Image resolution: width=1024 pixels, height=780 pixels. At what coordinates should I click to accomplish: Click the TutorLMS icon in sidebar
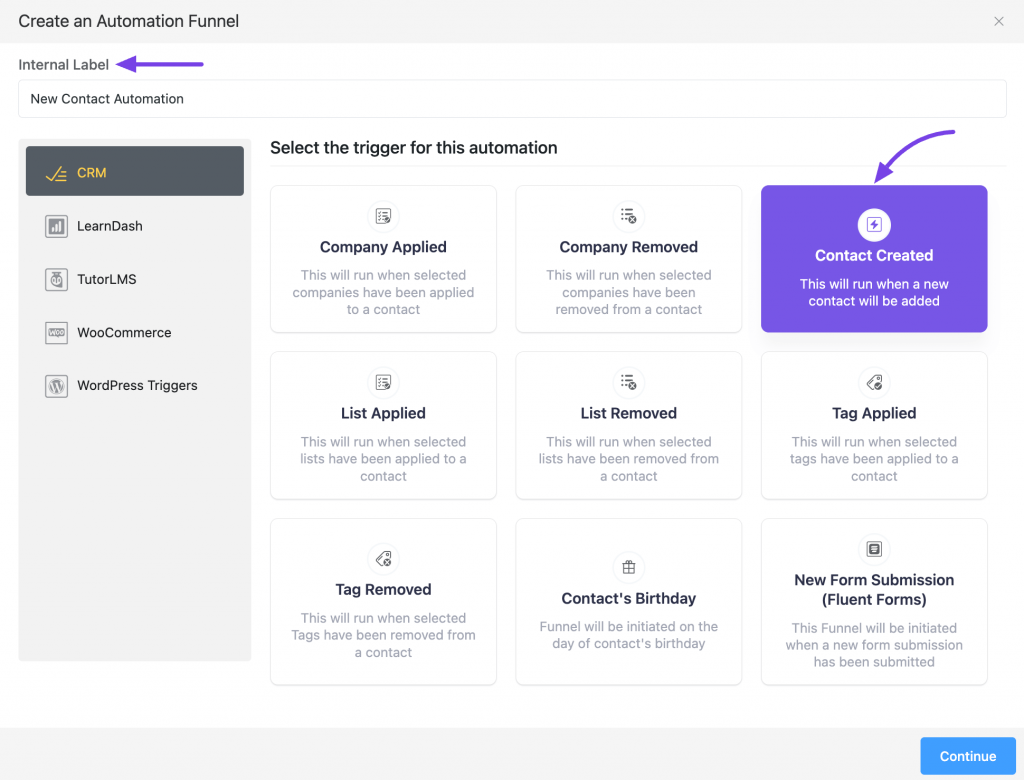tap(55, 279)
